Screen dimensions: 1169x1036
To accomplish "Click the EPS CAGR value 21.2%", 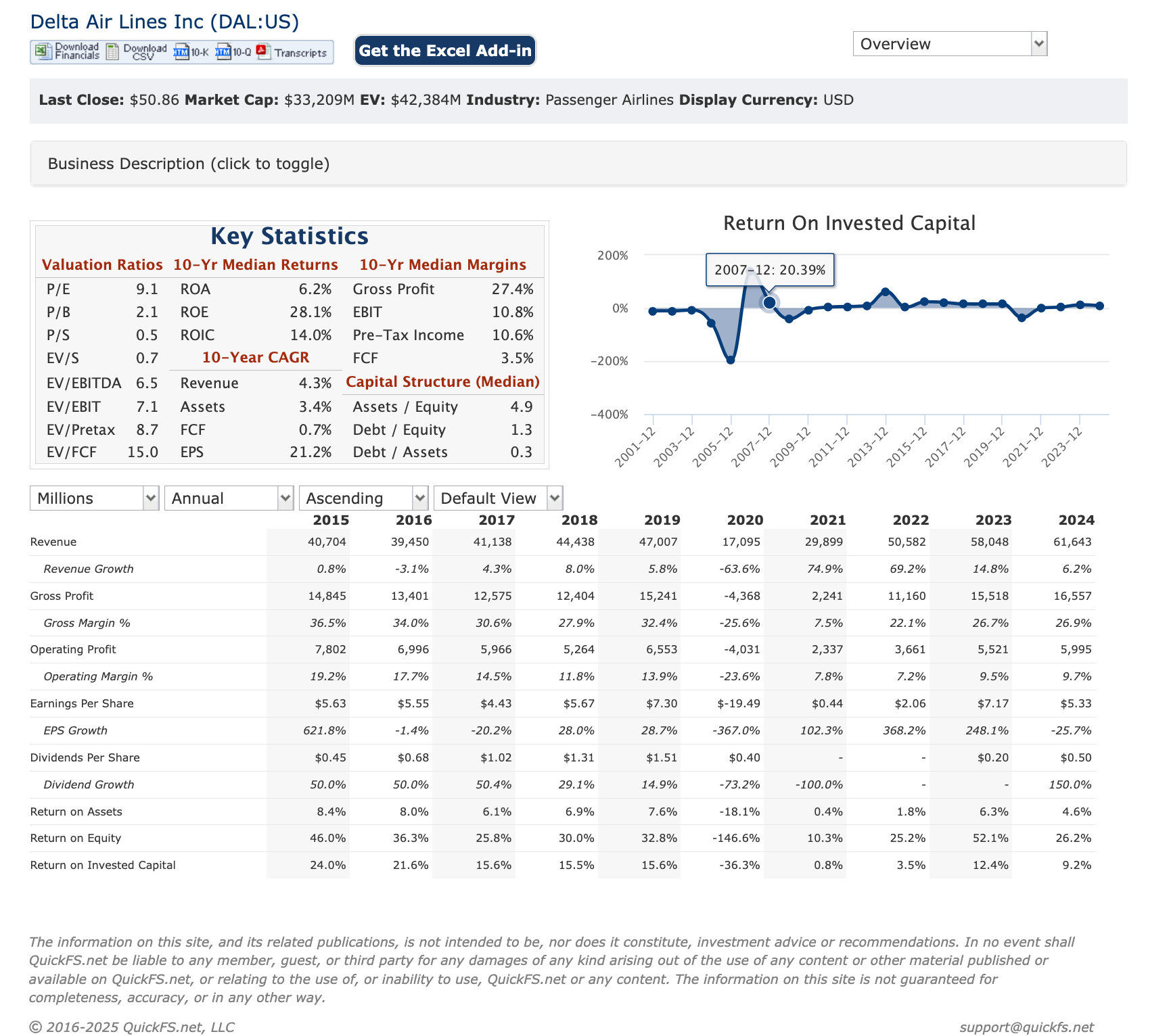I will point(311,452).
